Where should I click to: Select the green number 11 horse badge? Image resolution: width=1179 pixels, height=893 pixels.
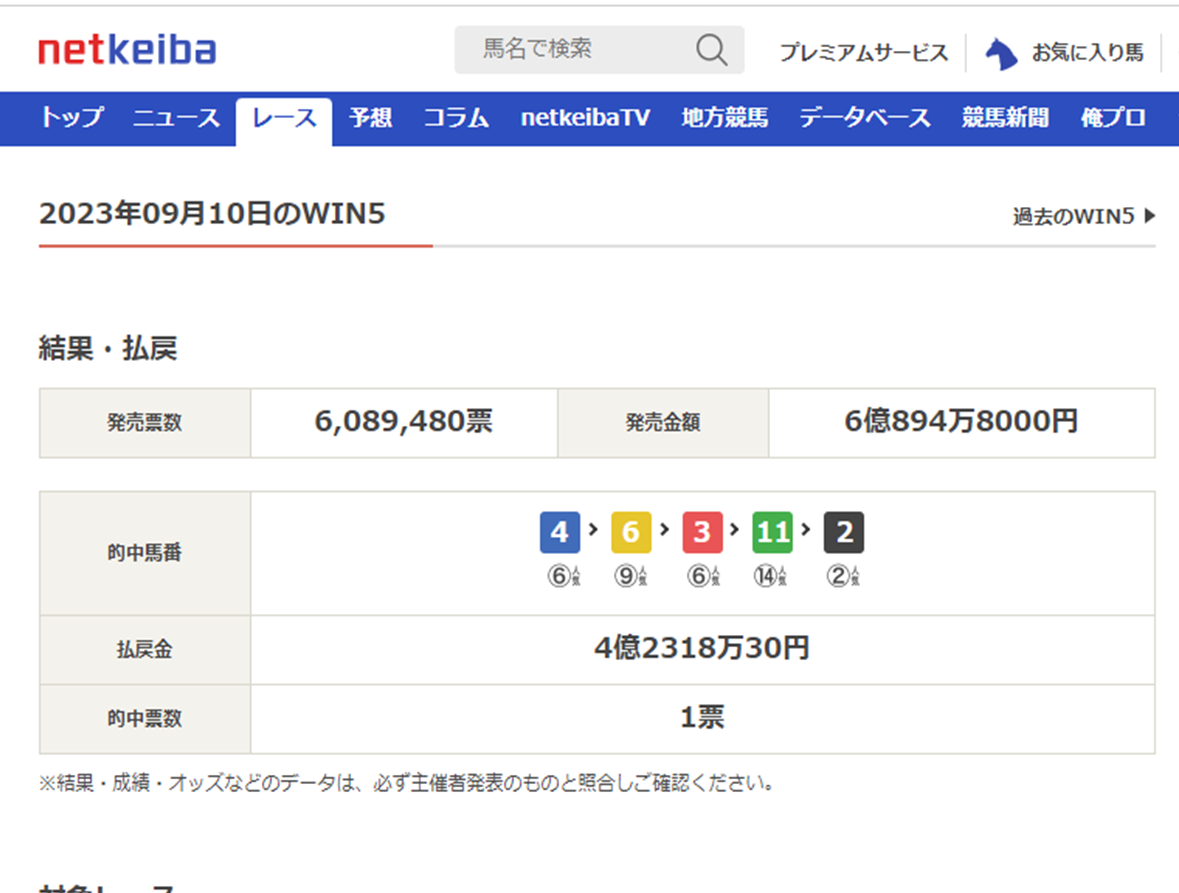[771, 531]
